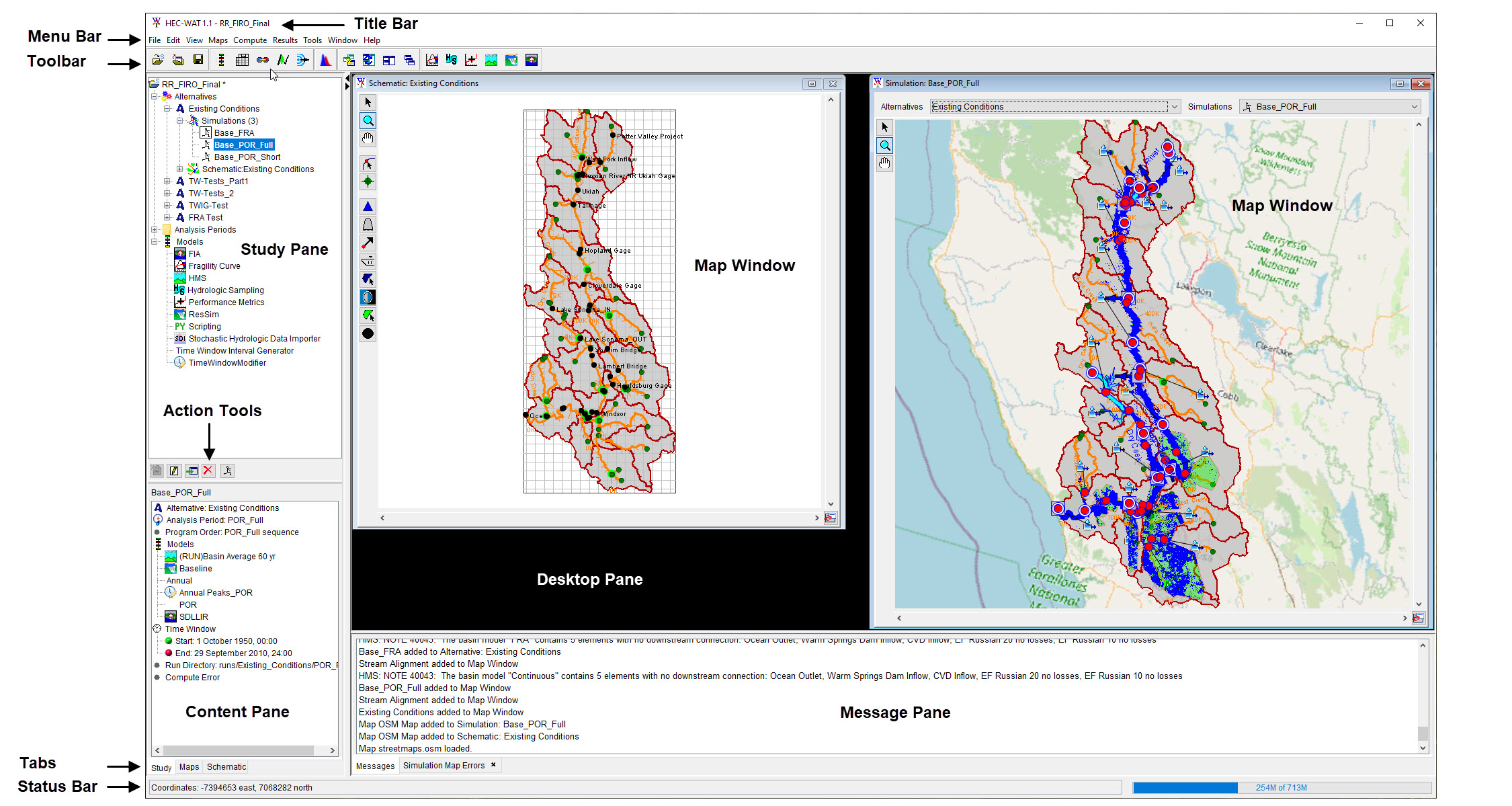Image resolution: width=1512 pixels, height=806 pixels.
Task: Click the HS Hydrologic Sampling toolbar icon
Action: [452, 61]
